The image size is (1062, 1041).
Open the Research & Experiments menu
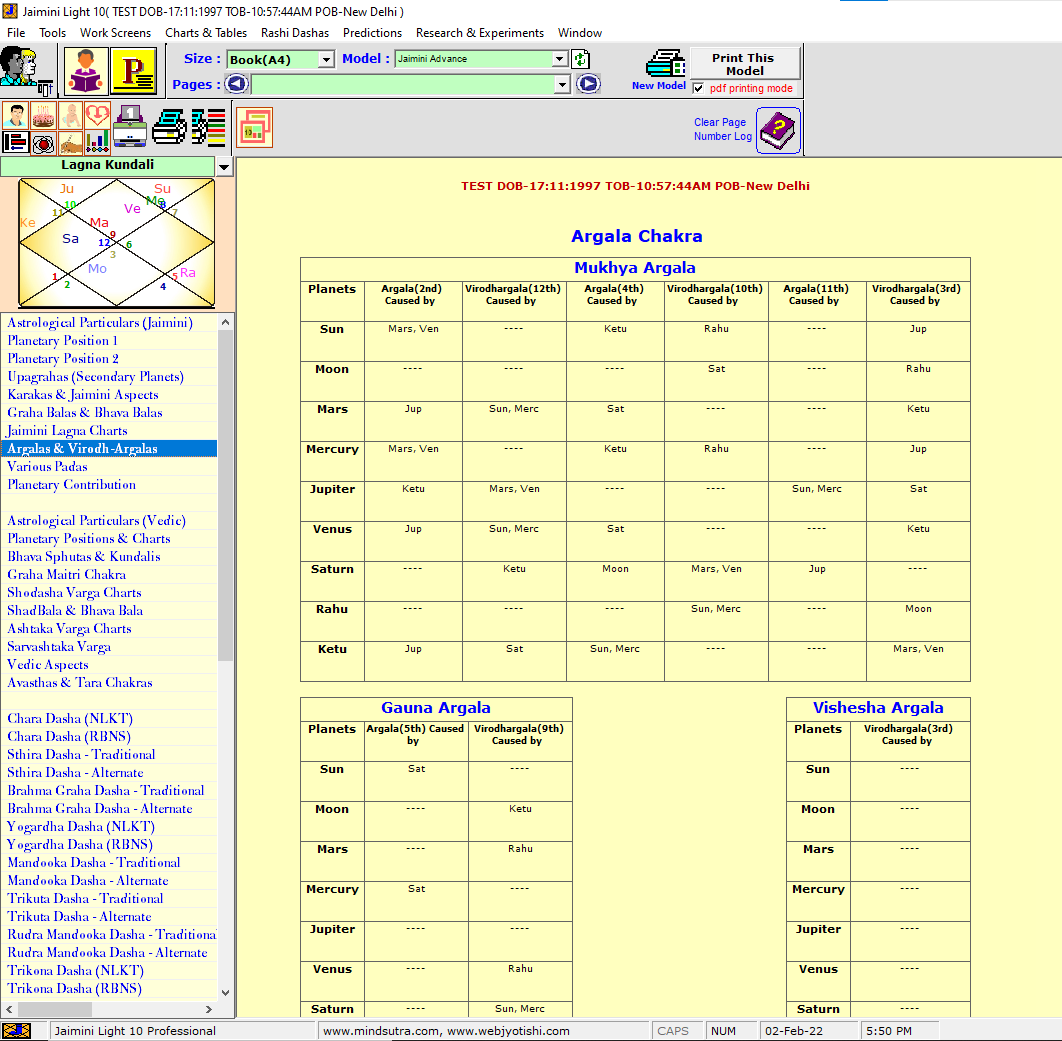click(x=480, y=33)
